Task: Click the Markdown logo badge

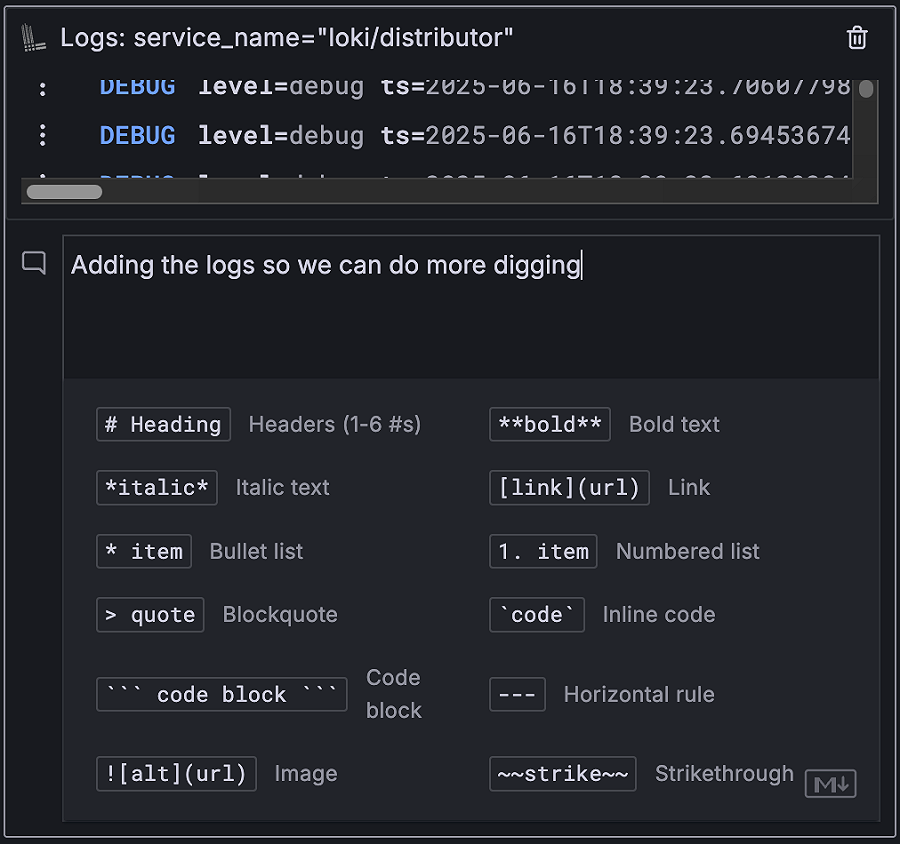Action: point(831,784)
